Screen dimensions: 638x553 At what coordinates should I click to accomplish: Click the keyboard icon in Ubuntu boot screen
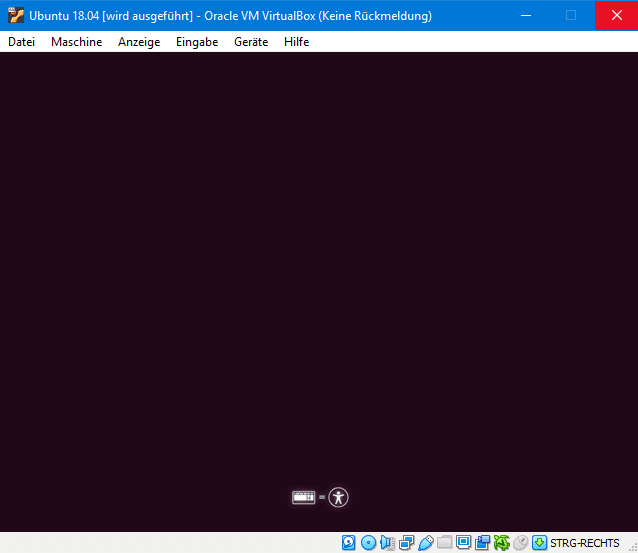point(304,497)
